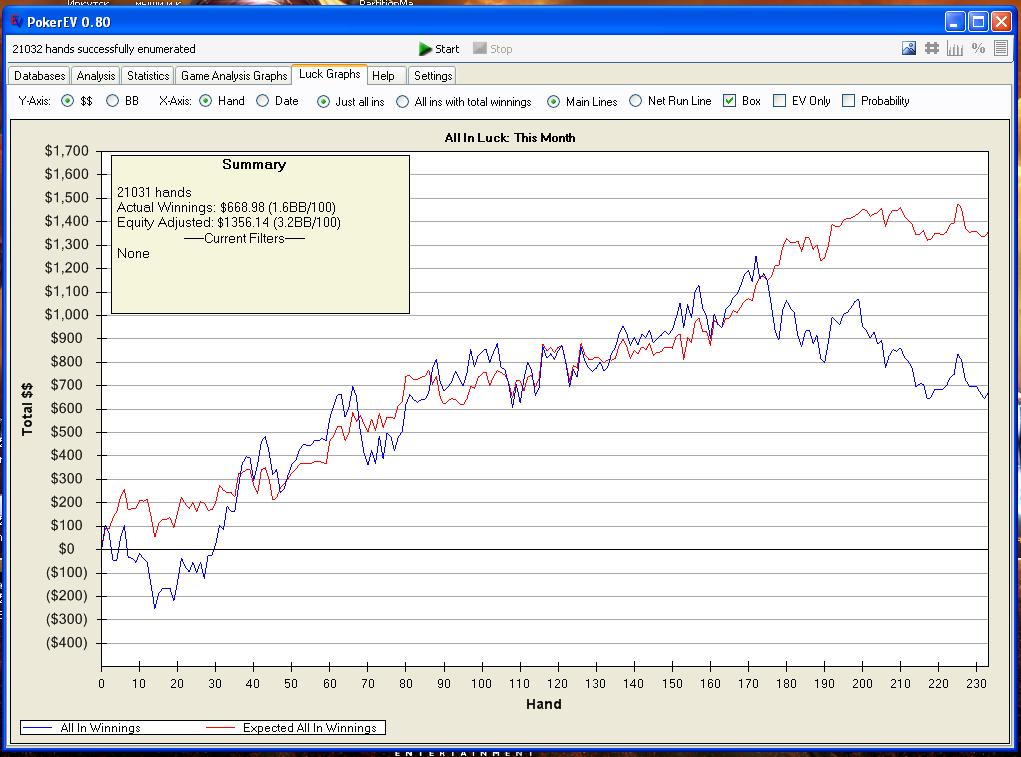1021x757 pixels.
Task: Switch X-Axis to Date
Action: [x=263, y=101]
